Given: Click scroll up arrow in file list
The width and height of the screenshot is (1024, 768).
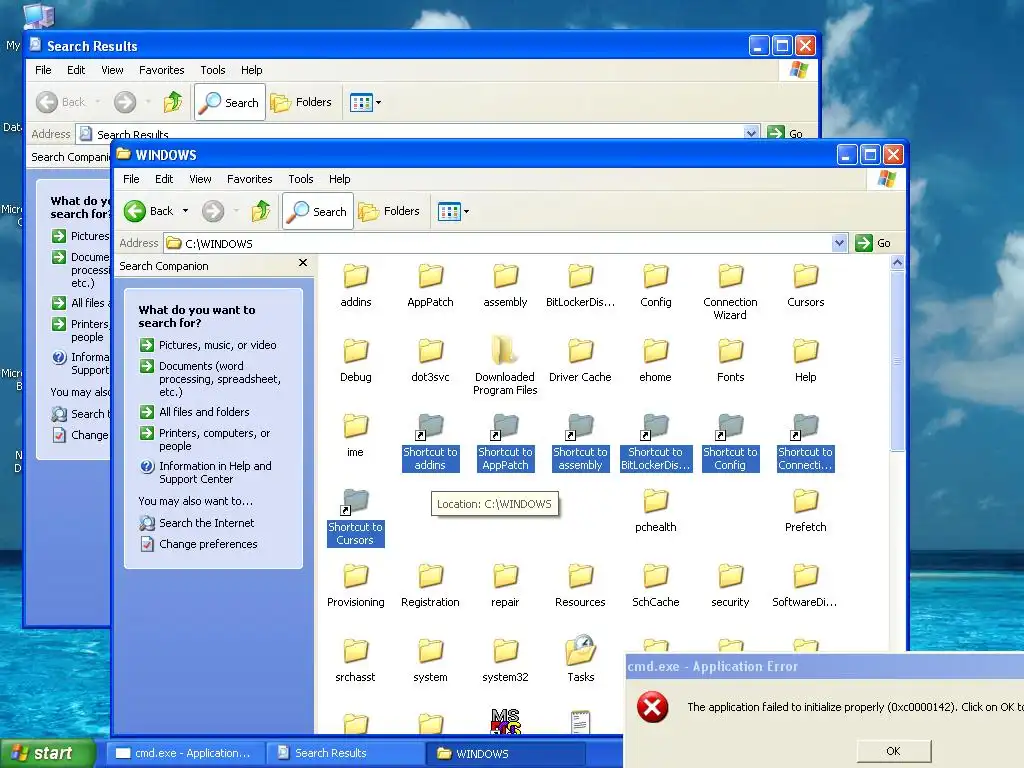Looking at the screenshot, I should click(897, 263).
